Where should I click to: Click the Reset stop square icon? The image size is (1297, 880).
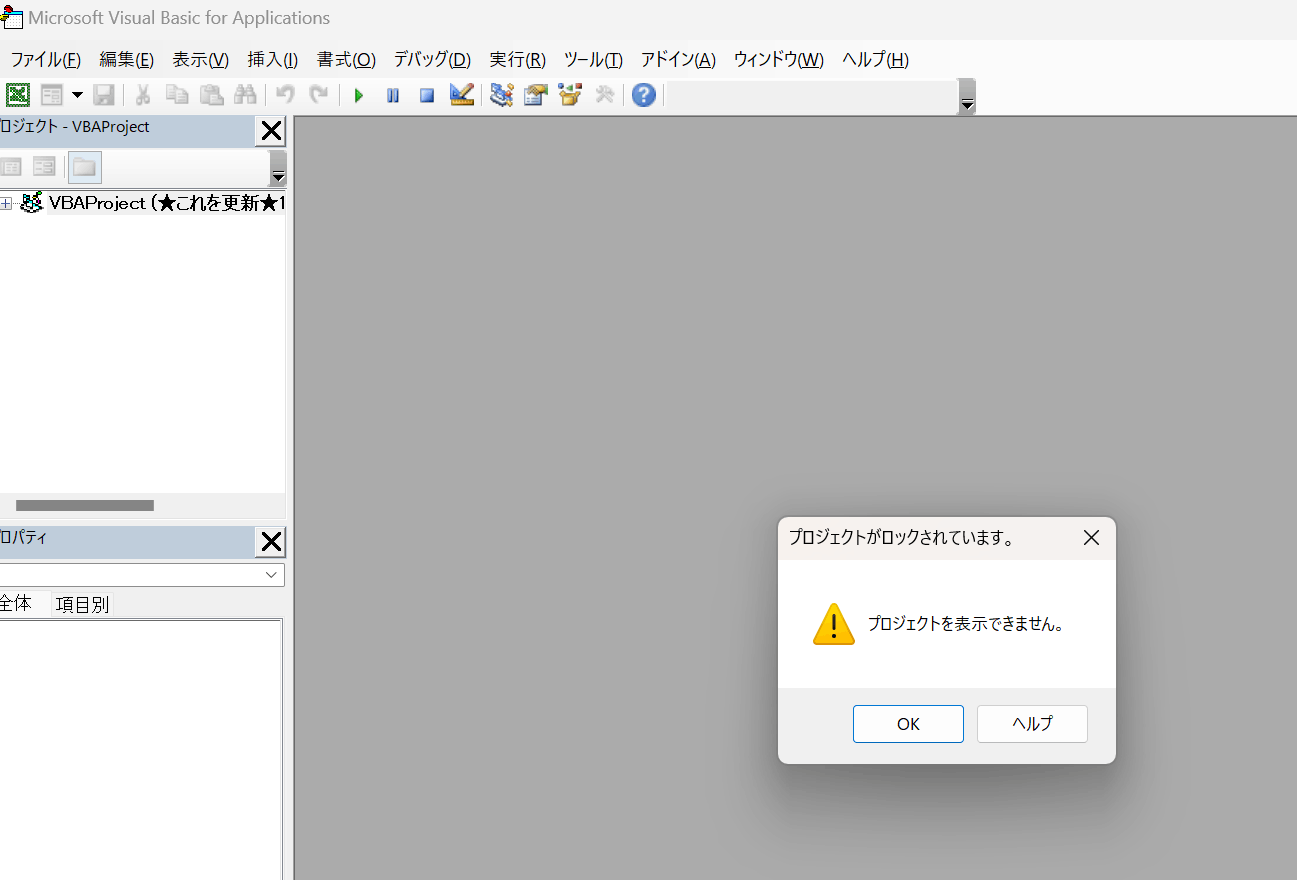point(427,95)
